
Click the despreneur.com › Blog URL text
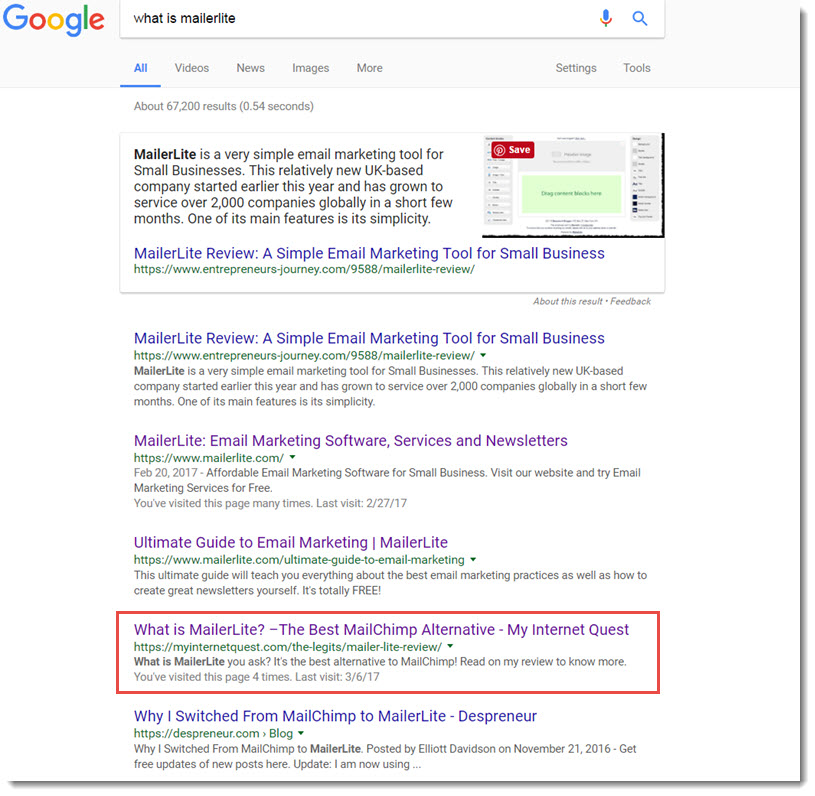tap(213, 734)
